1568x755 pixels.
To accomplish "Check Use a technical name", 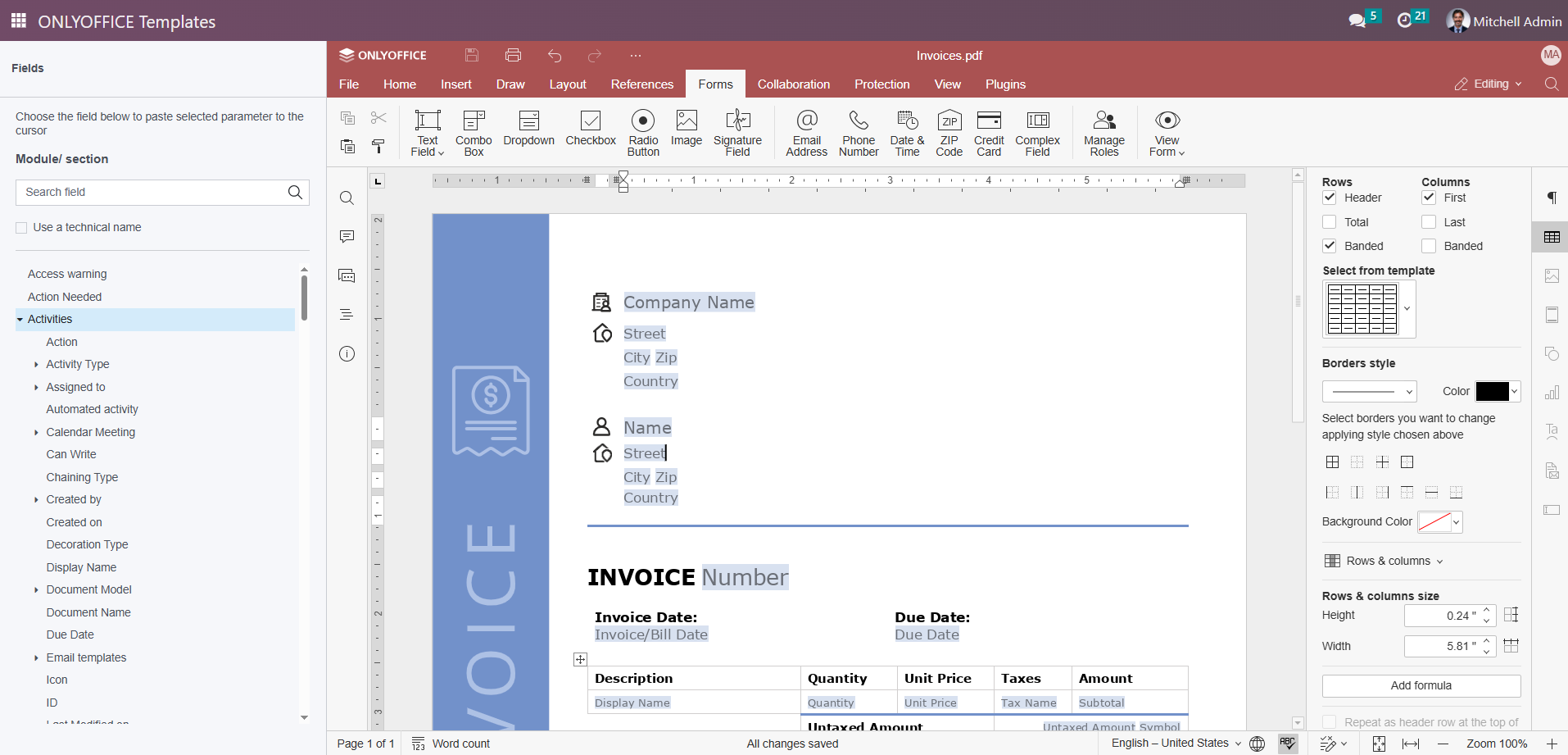I will [x=21, y=228].
